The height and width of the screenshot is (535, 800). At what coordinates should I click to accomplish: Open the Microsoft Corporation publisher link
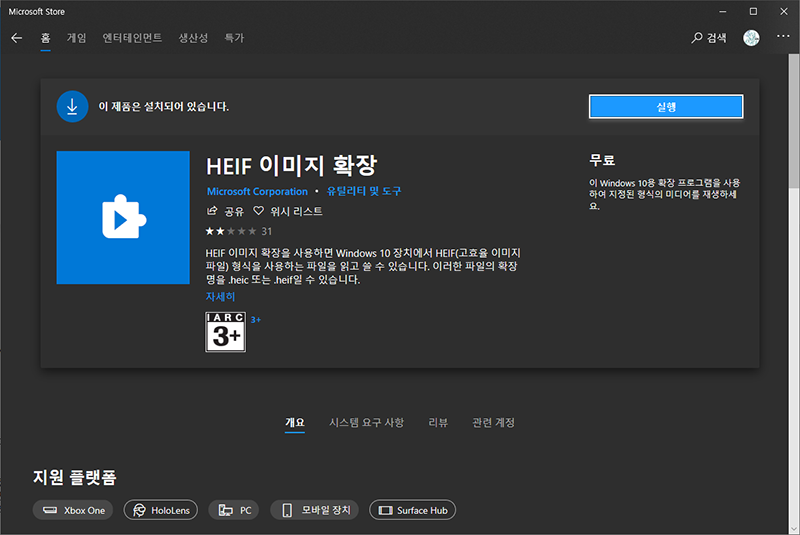(x=257, y=191)
